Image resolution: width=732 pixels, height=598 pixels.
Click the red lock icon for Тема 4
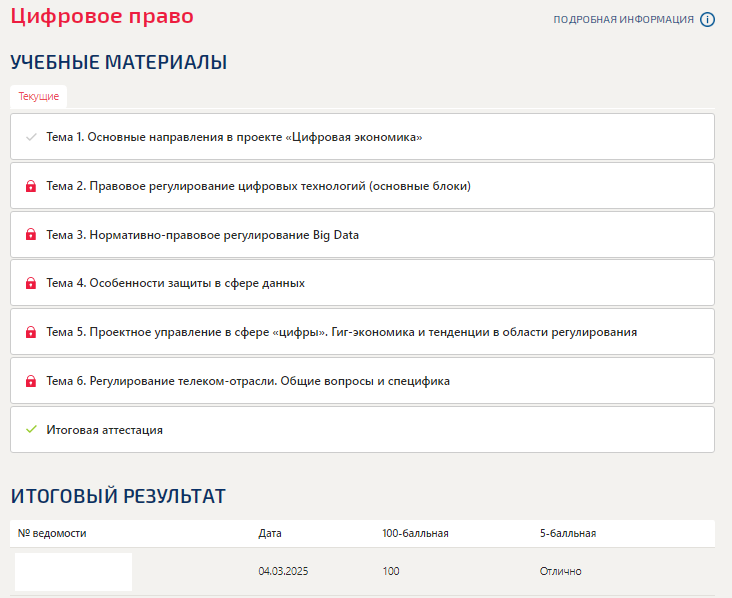coord(31,283)
